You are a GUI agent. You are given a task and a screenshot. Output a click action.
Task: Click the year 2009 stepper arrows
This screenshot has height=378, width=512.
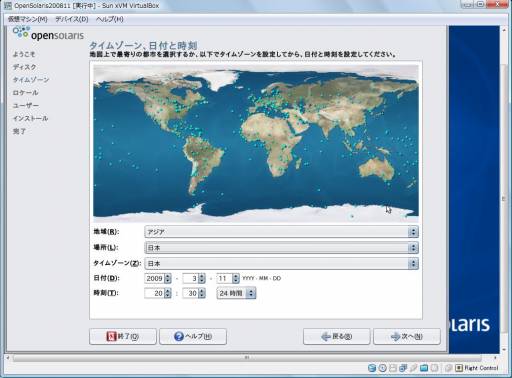pos(168,278)
